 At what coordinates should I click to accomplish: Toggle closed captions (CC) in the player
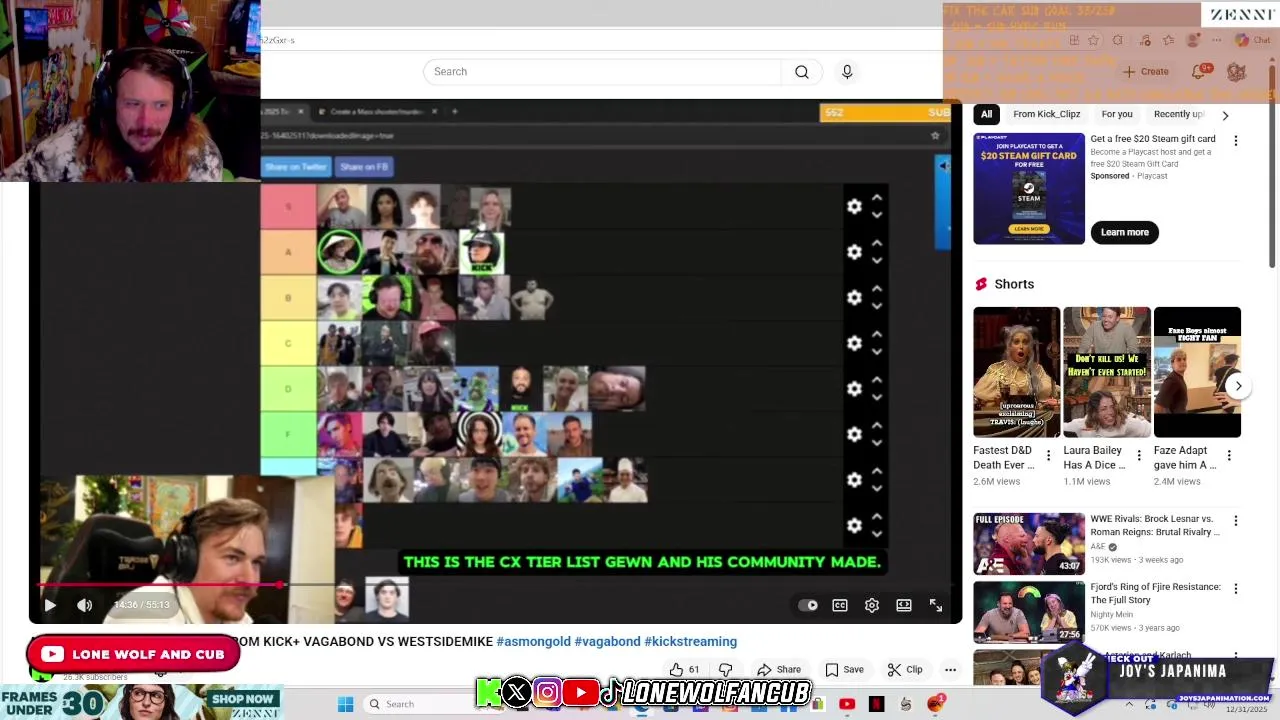(840, 605)
